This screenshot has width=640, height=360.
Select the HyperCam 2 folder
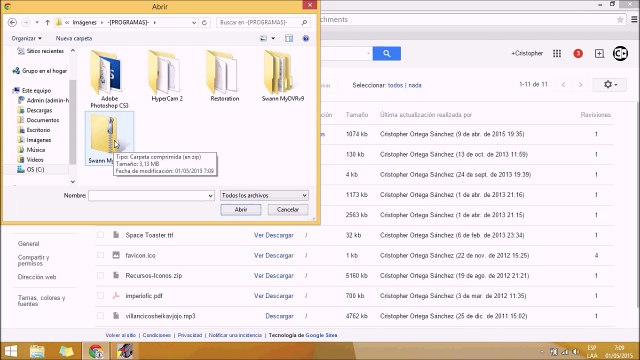[x=167, y=76]
